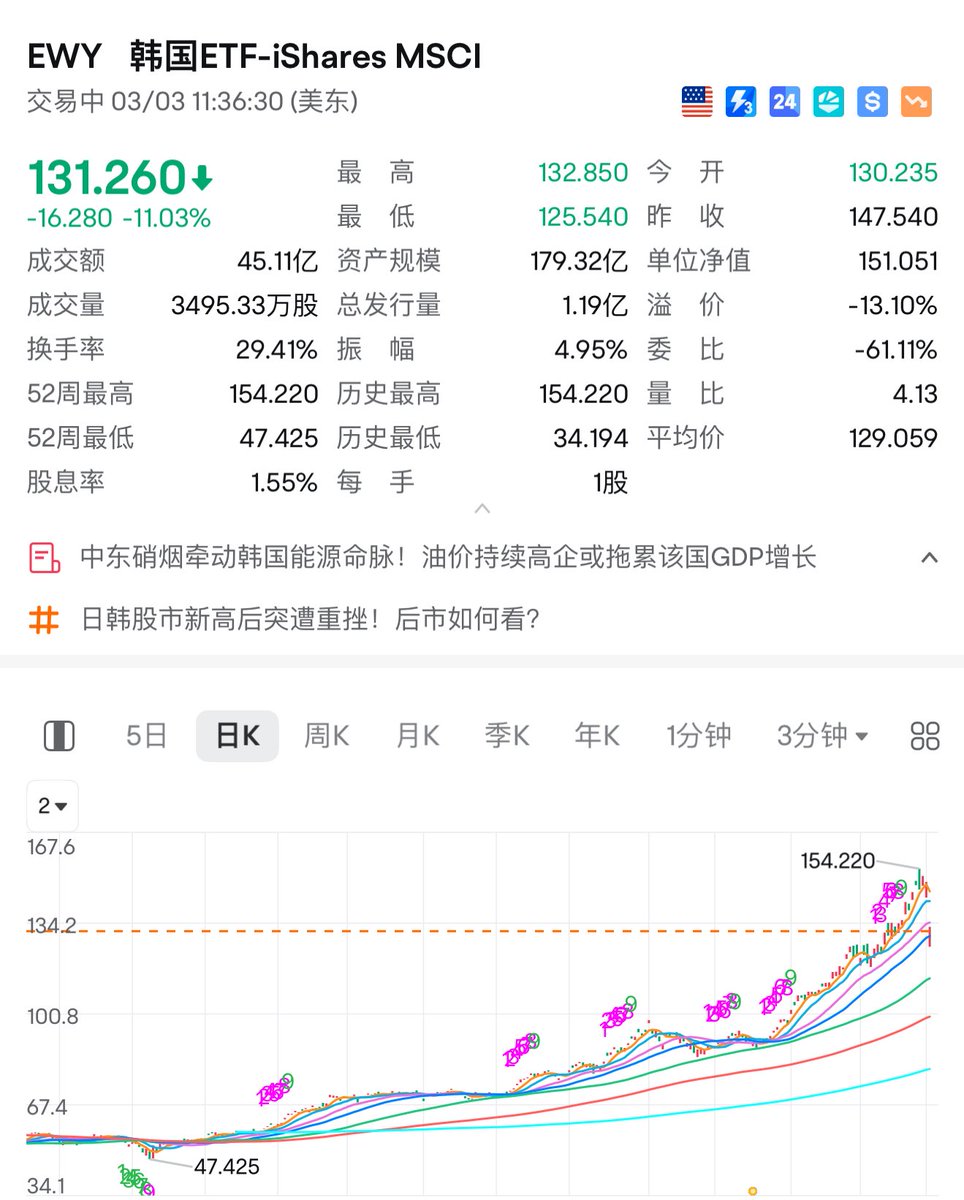
Task: Tap the blue lightning 3 icon
Action: click(741, 101)
